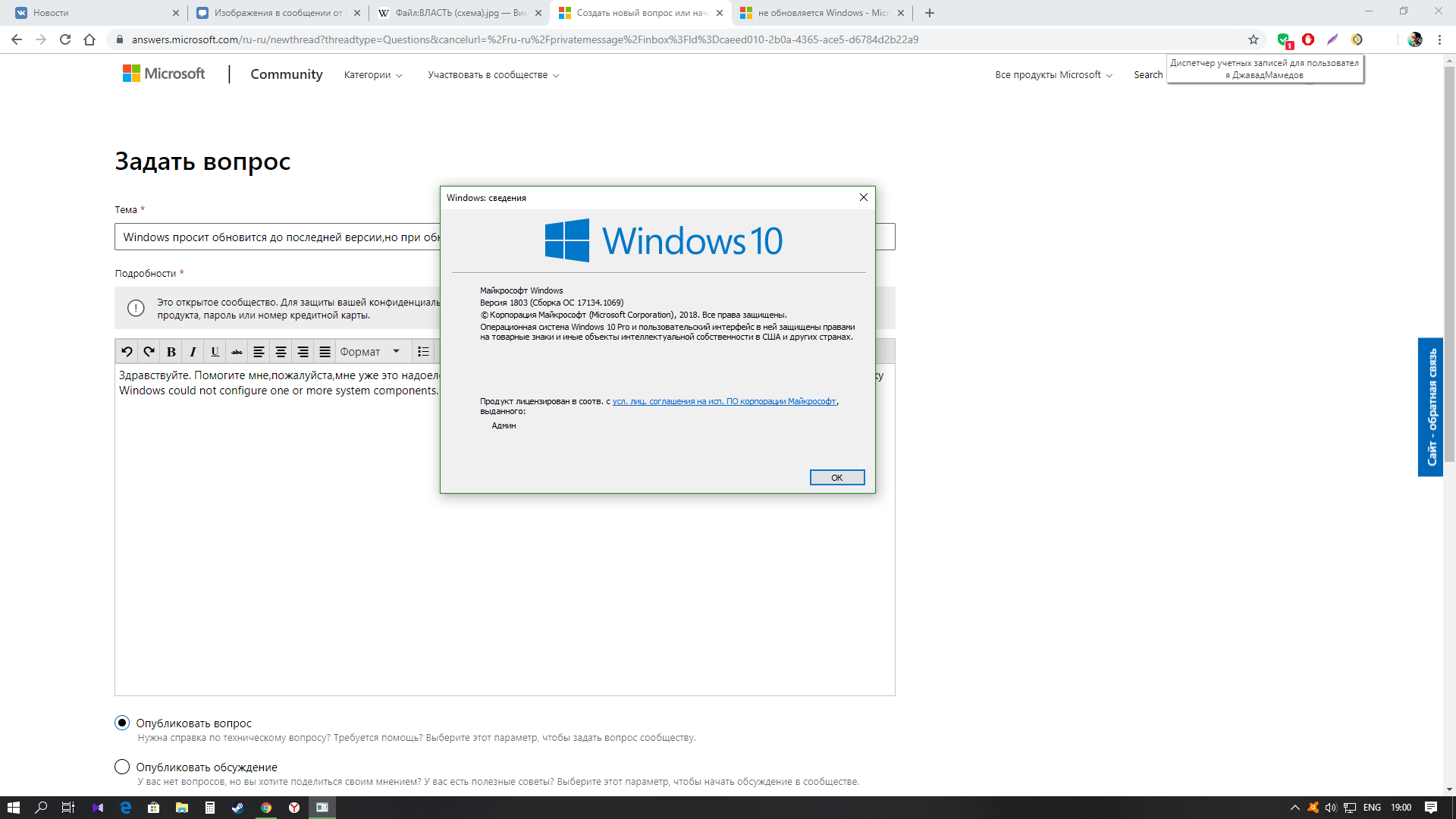This screenshot has width=1456, height=819.
Task: Open the Microsoft license agreement link
Action: point(723,401)
